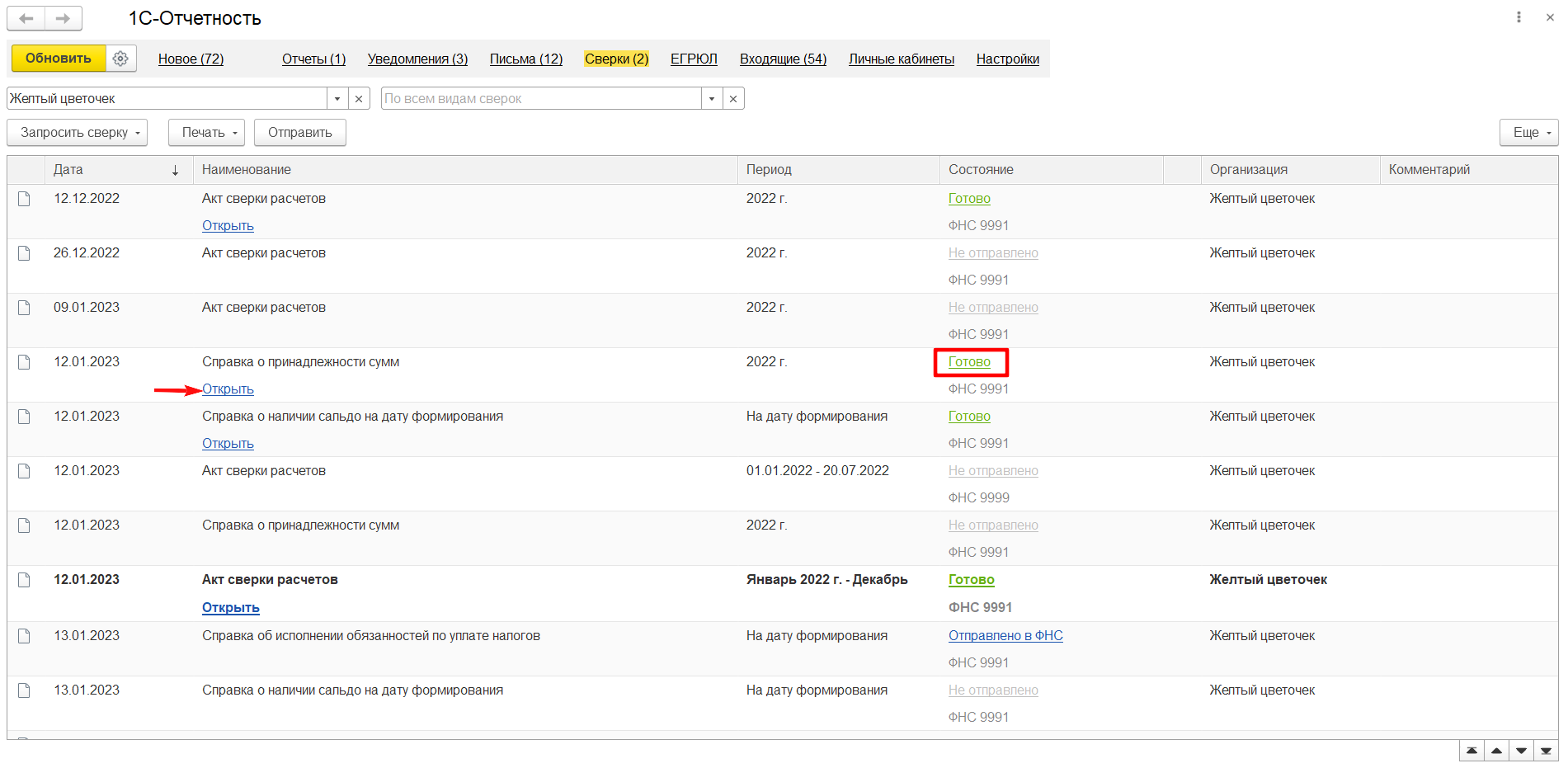Open the Уведомления (3) tab
This screenshot has height=768, width=1568.
pos(417,59)
